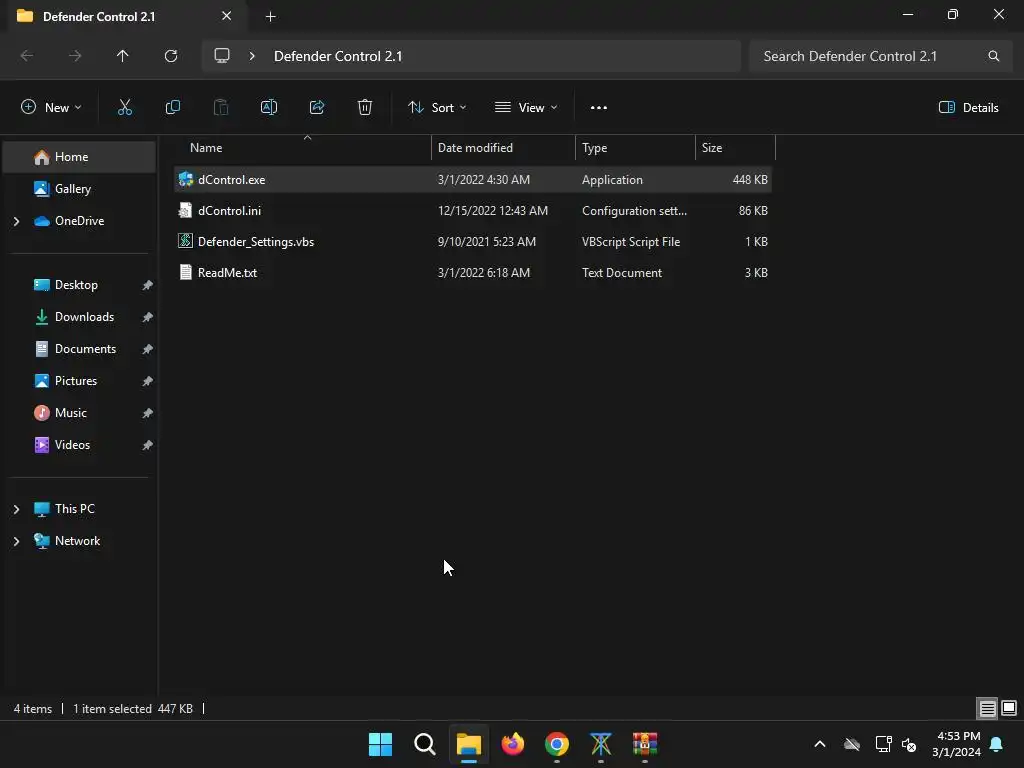Click the muted volume tray icon
The image size is (1024, 768).
point(909,744)
